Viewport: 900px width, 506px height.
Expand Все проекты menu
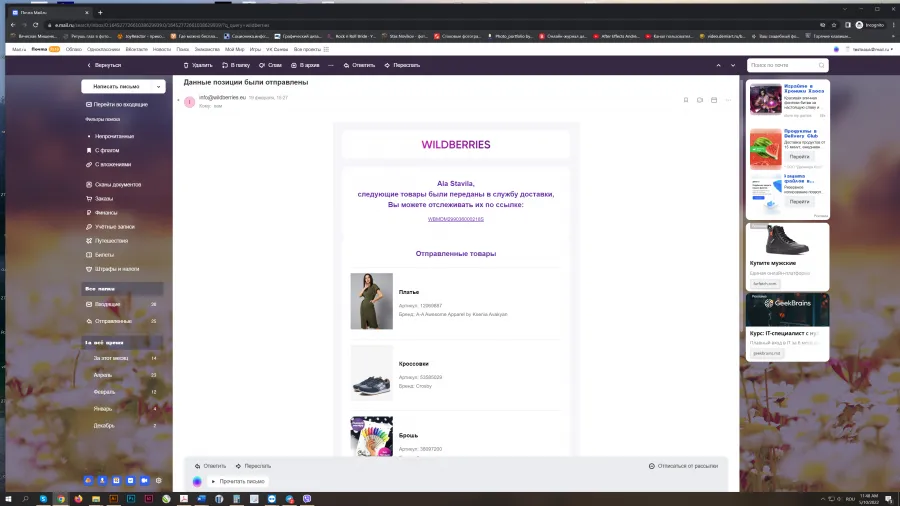coord(311,49)
